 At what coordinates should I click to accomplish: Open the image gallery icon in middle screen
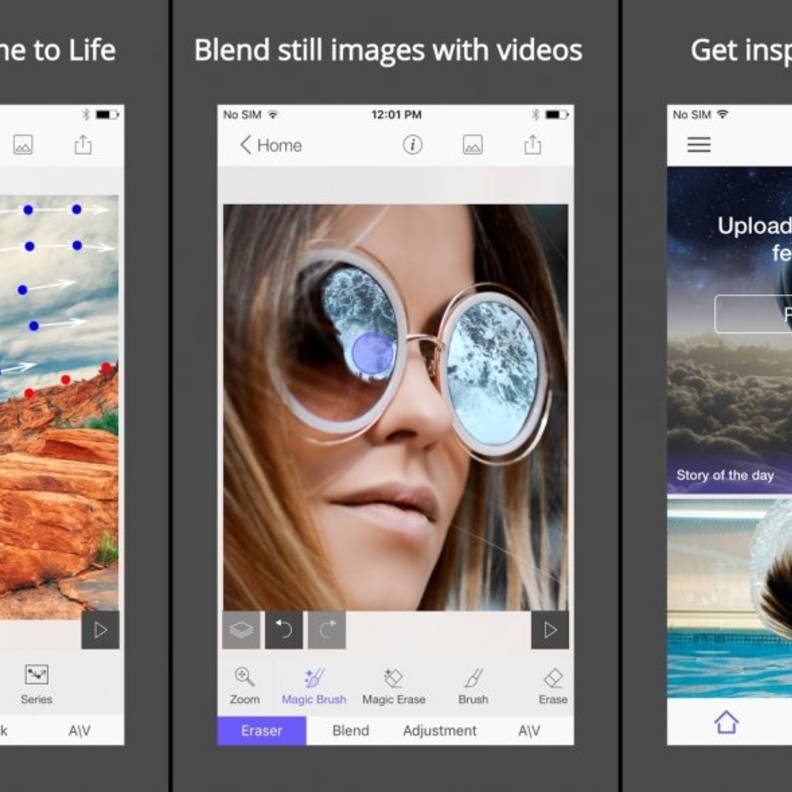point(473,145)
